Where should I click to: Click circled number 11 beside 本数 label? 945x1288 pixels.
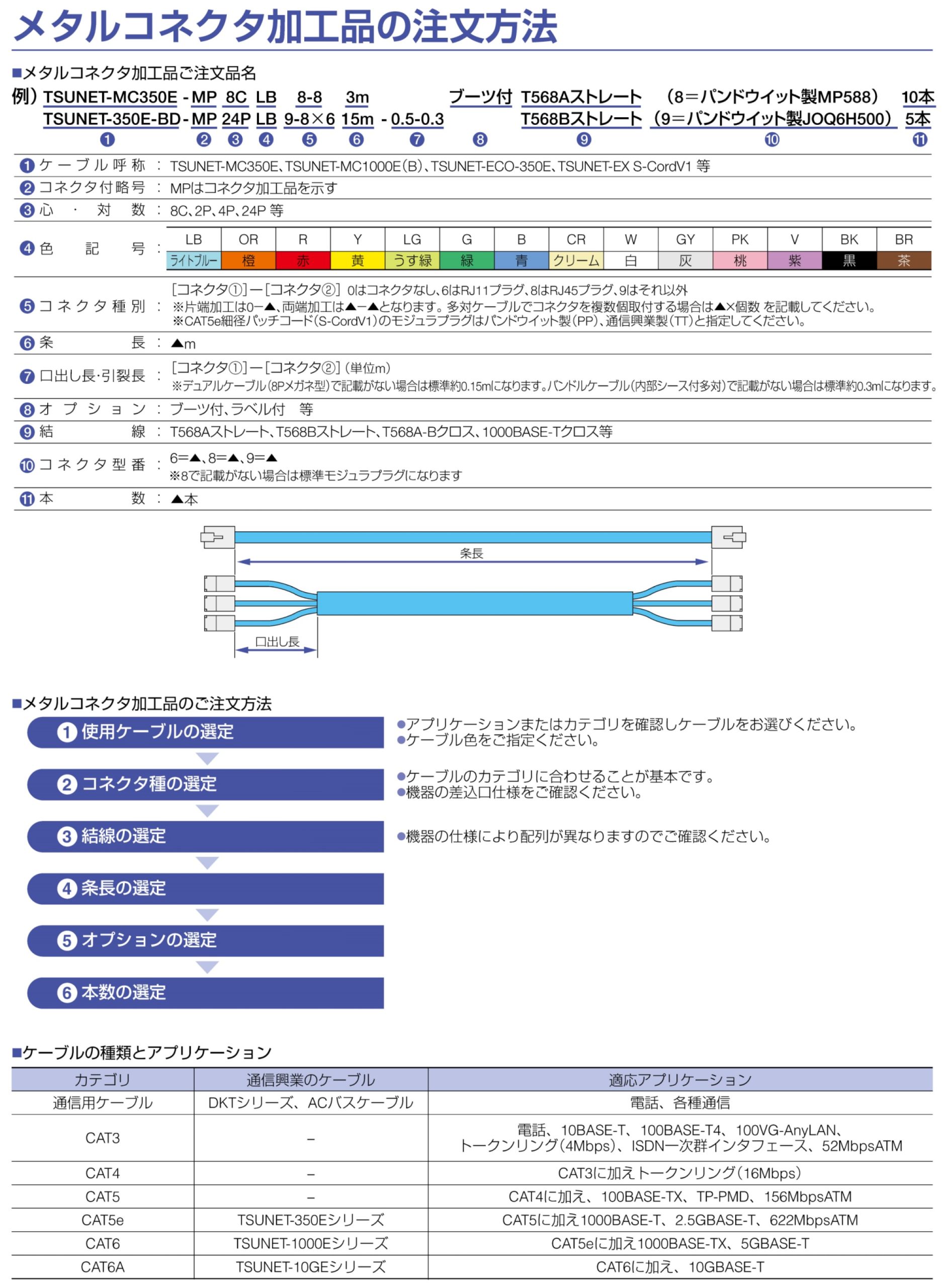[x=27, y=499]
